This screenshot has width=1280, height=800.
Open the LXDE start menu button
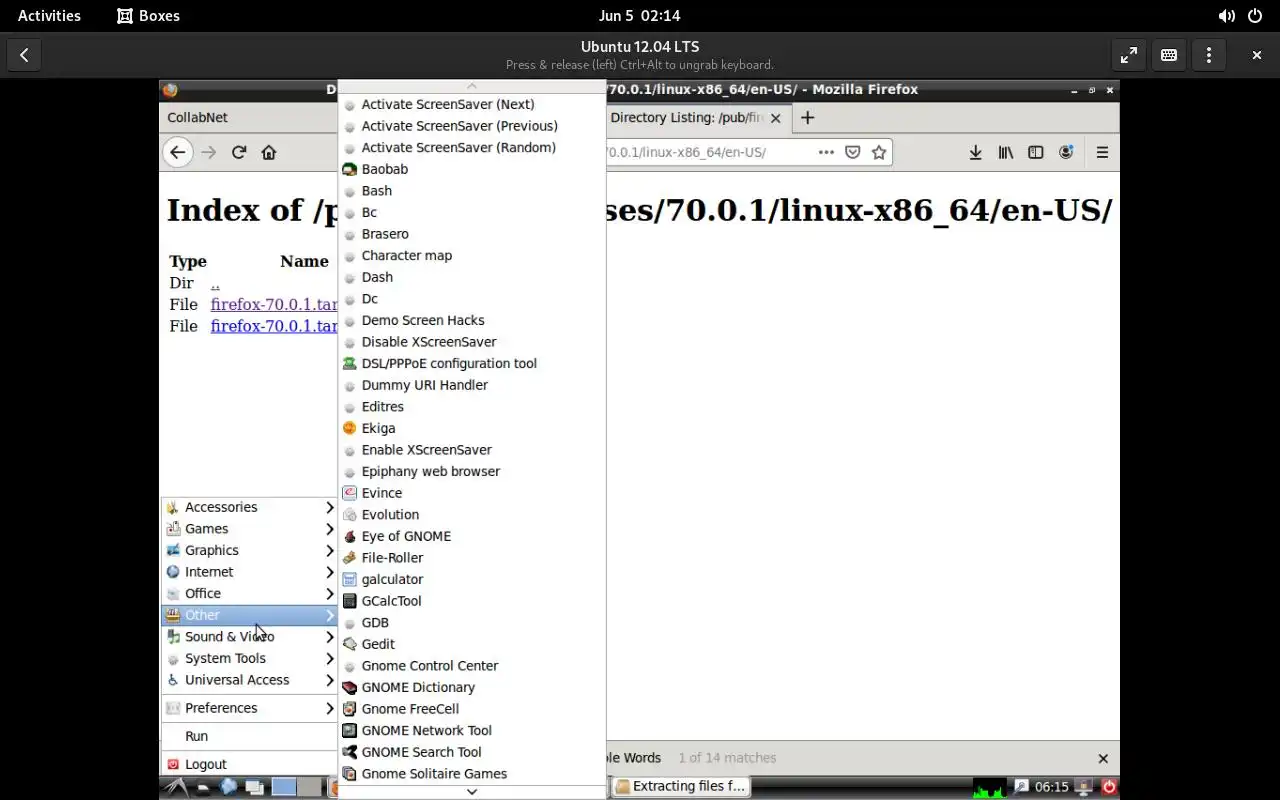point(176,787)
